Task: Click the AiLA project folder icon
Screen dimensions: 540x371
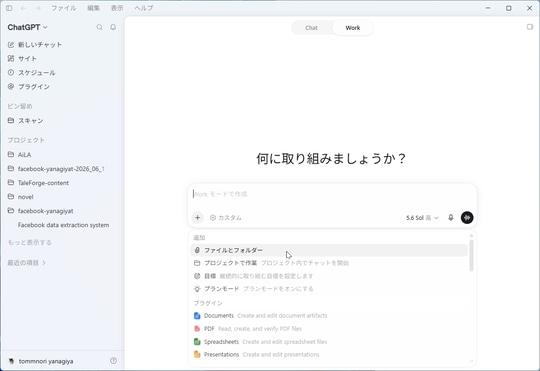Action: tap(11, 155)
